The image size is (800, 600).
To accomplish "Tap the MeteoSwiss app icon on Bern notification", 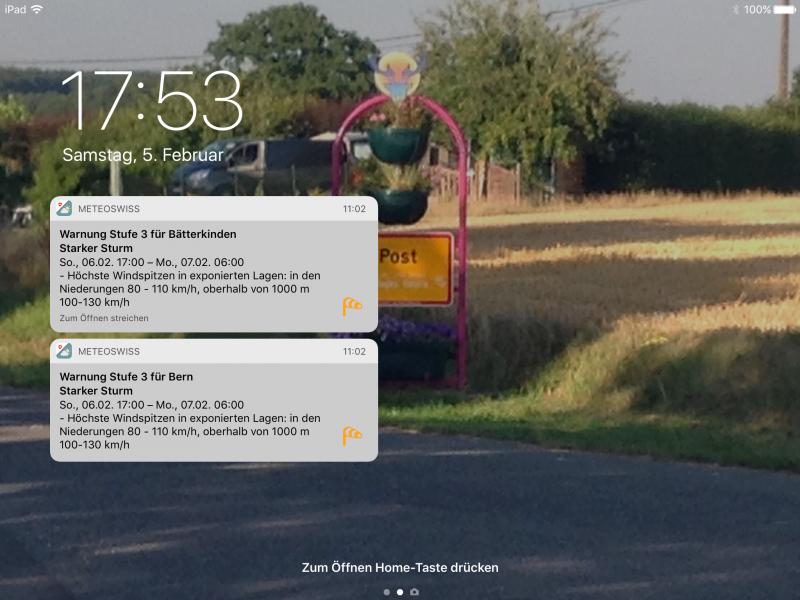I will pyautogui.click(x=64, y=351).
